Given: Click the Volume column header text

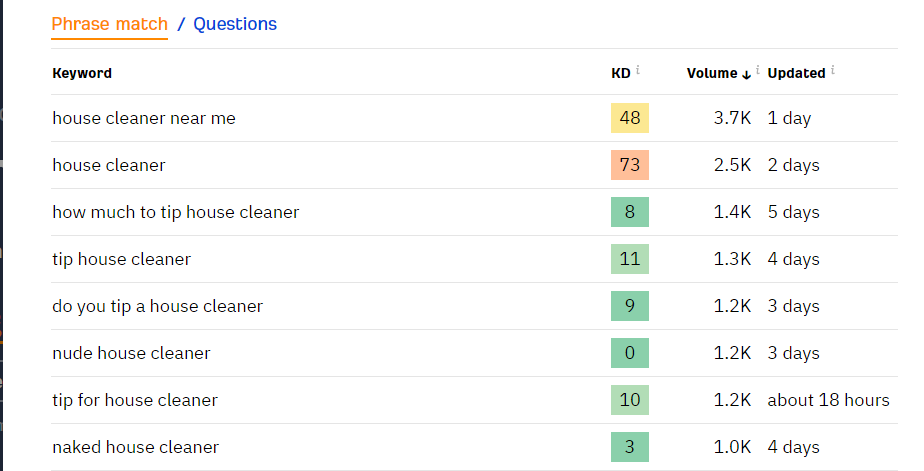Looking at the screenshot, I should tap(712, 73).
